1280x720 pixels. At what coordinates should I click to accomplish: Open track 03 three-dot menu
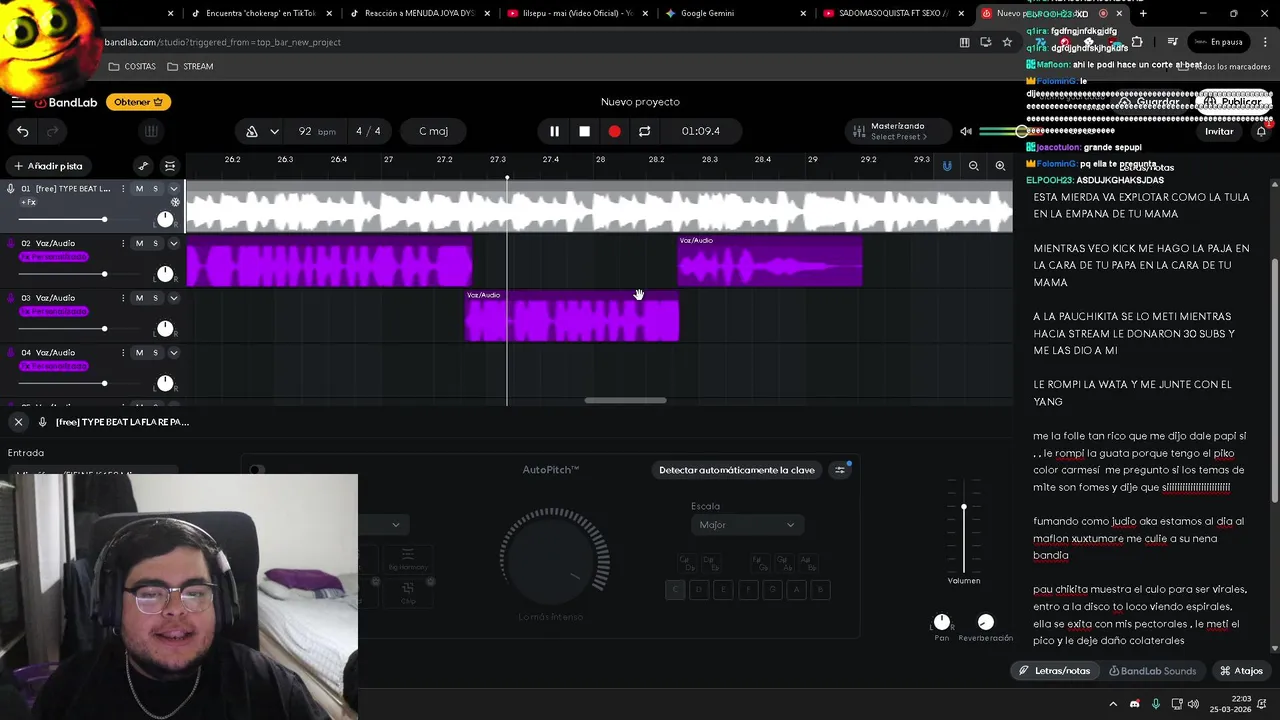point(123,298)
